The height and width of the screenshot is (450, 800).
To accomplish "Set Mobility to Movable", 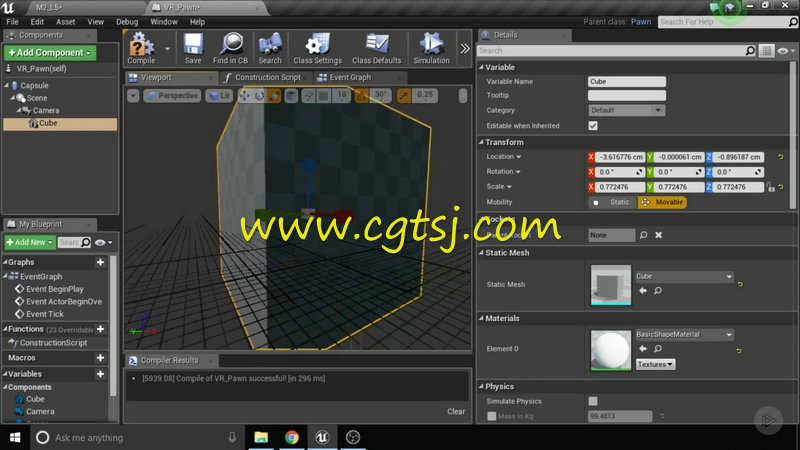I will (x=662, y=202).
